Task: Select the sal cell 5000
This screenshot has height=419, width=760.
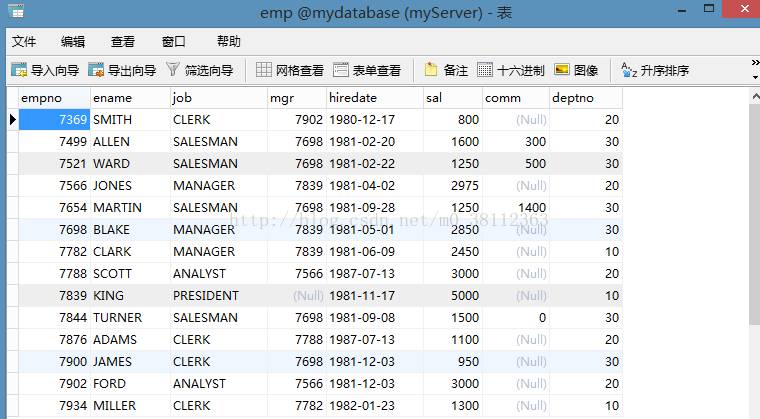Action: coord(453,295)
